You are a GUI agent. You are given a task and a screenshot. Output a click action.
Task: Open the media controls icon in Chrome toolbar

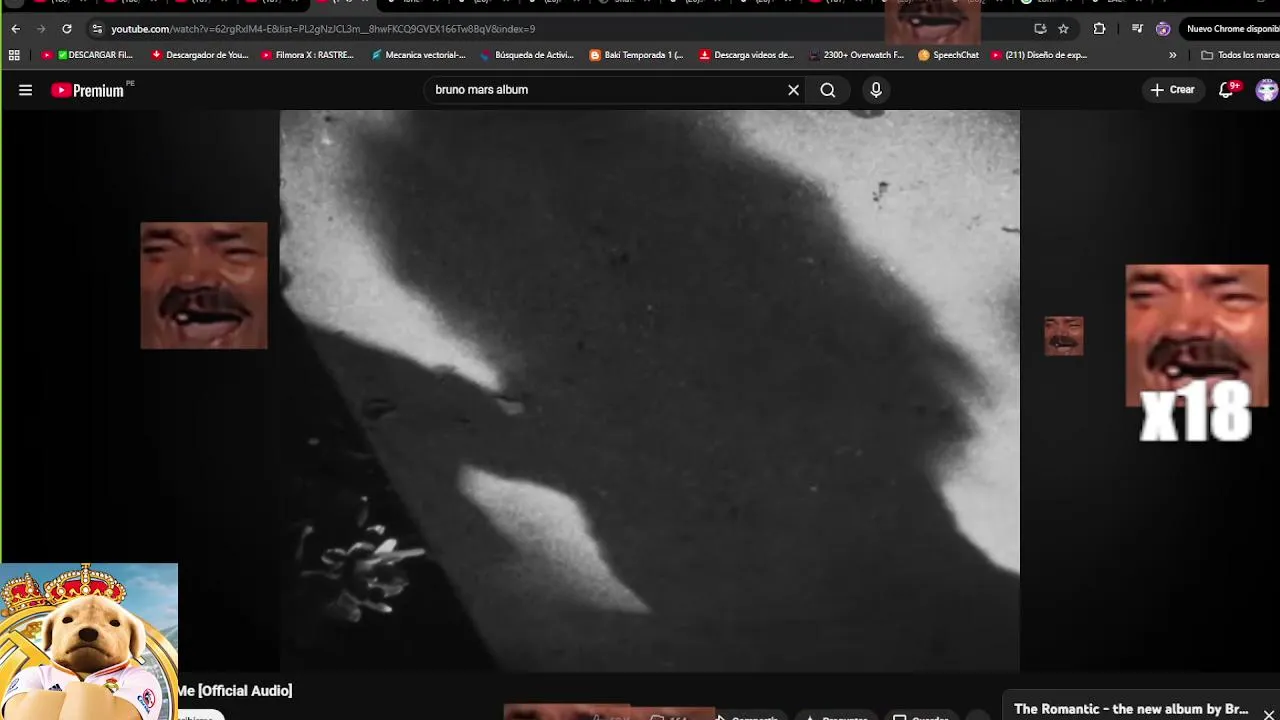click(1137, 29)
